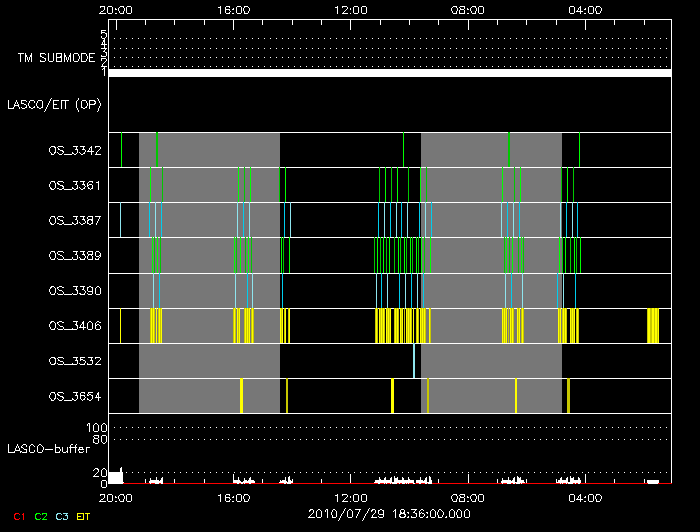
Task: Click the white TM SUBMODE level bar
Action: pyautogui.click(x=389, y=73)
